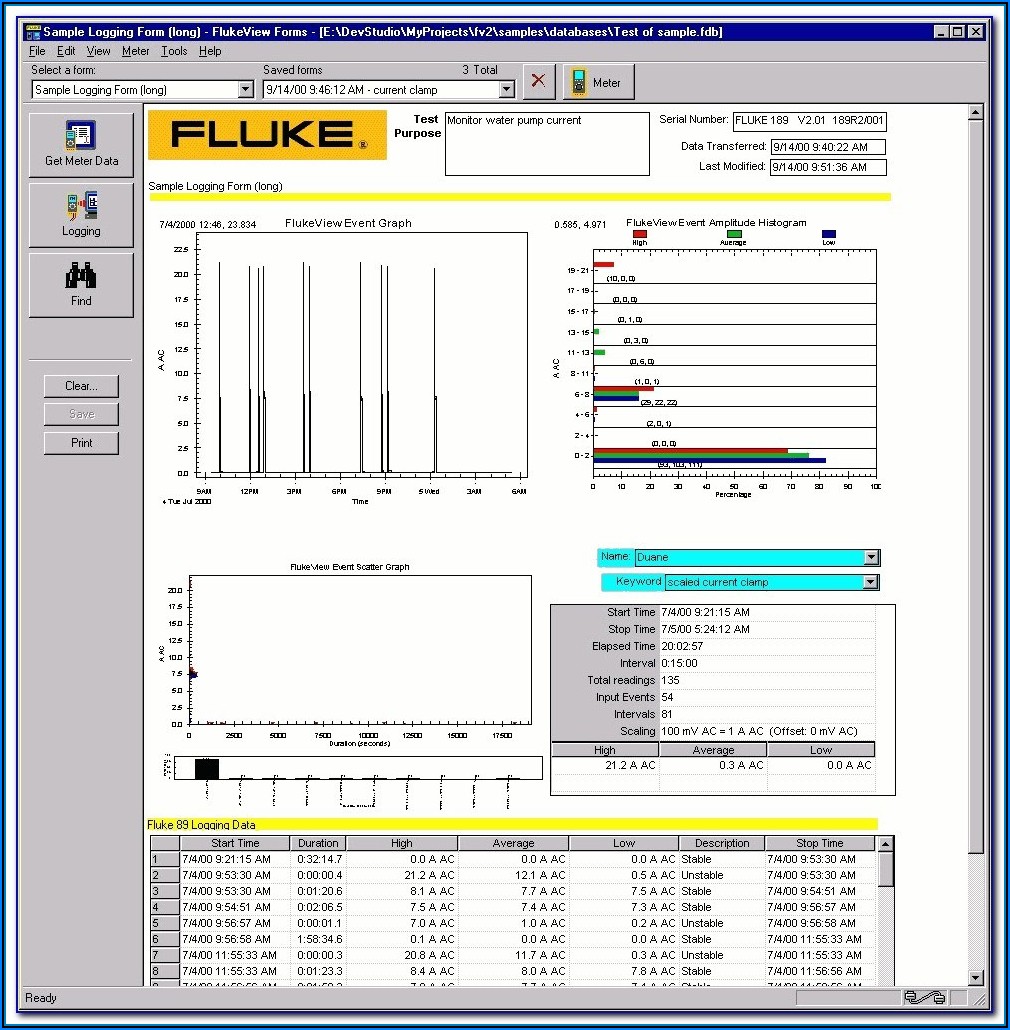Click the red High legend swatch

640,233
